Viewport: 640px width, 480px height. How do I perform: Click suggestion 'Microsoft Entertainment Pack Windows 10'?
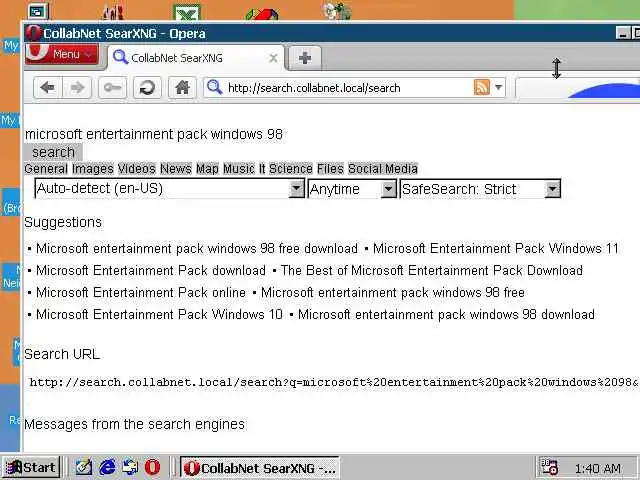pos(159,314)
